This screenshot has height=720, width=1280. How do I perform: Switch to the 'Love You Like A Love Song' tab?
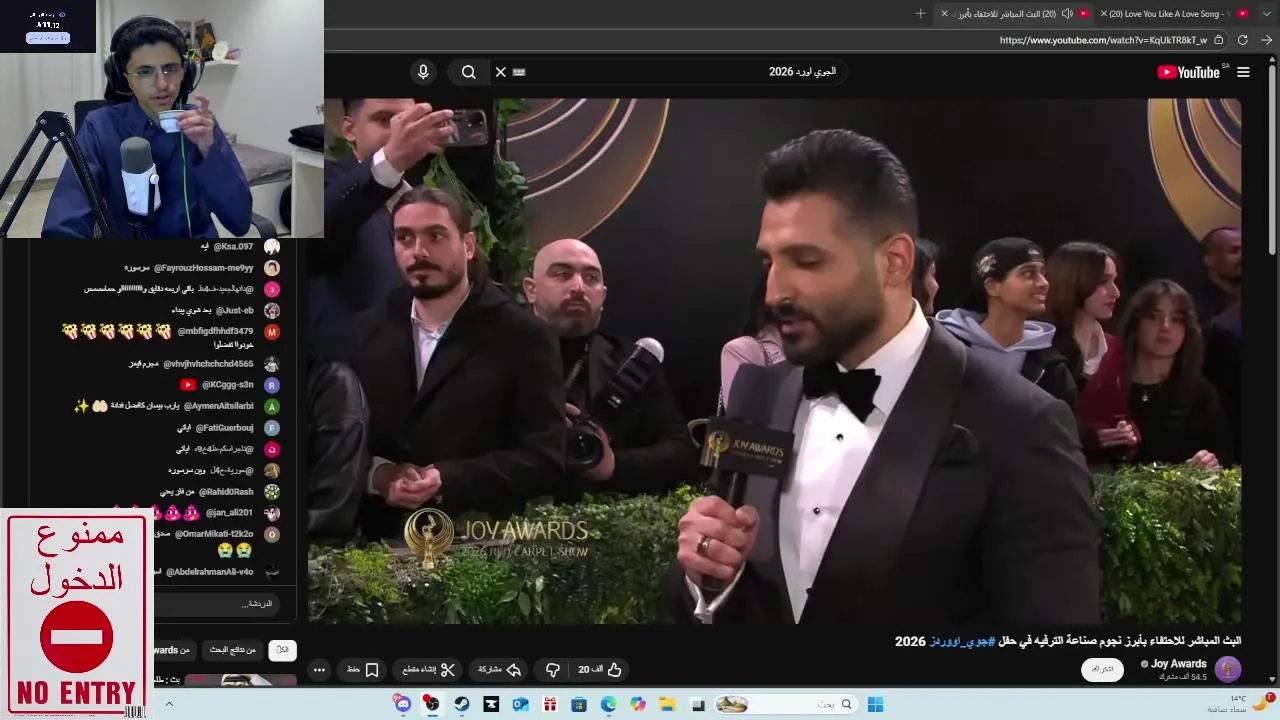1172,13
